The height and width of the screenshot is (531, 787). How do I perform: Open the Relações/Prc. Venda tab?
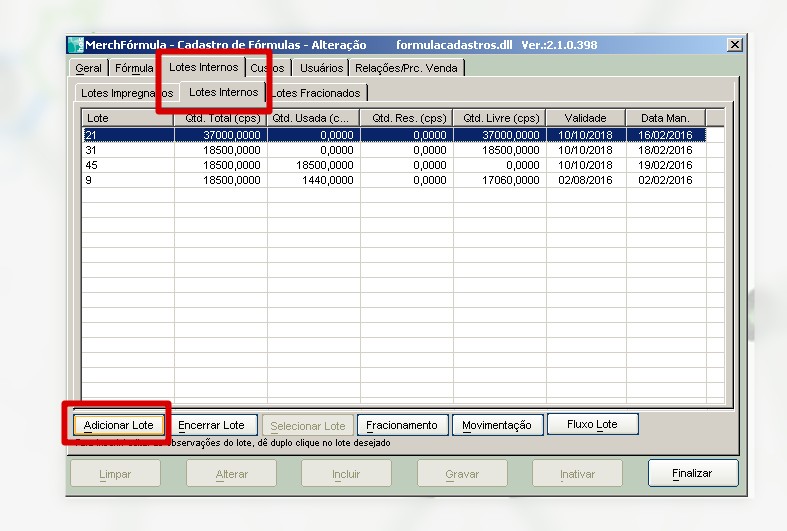(408, 68)
